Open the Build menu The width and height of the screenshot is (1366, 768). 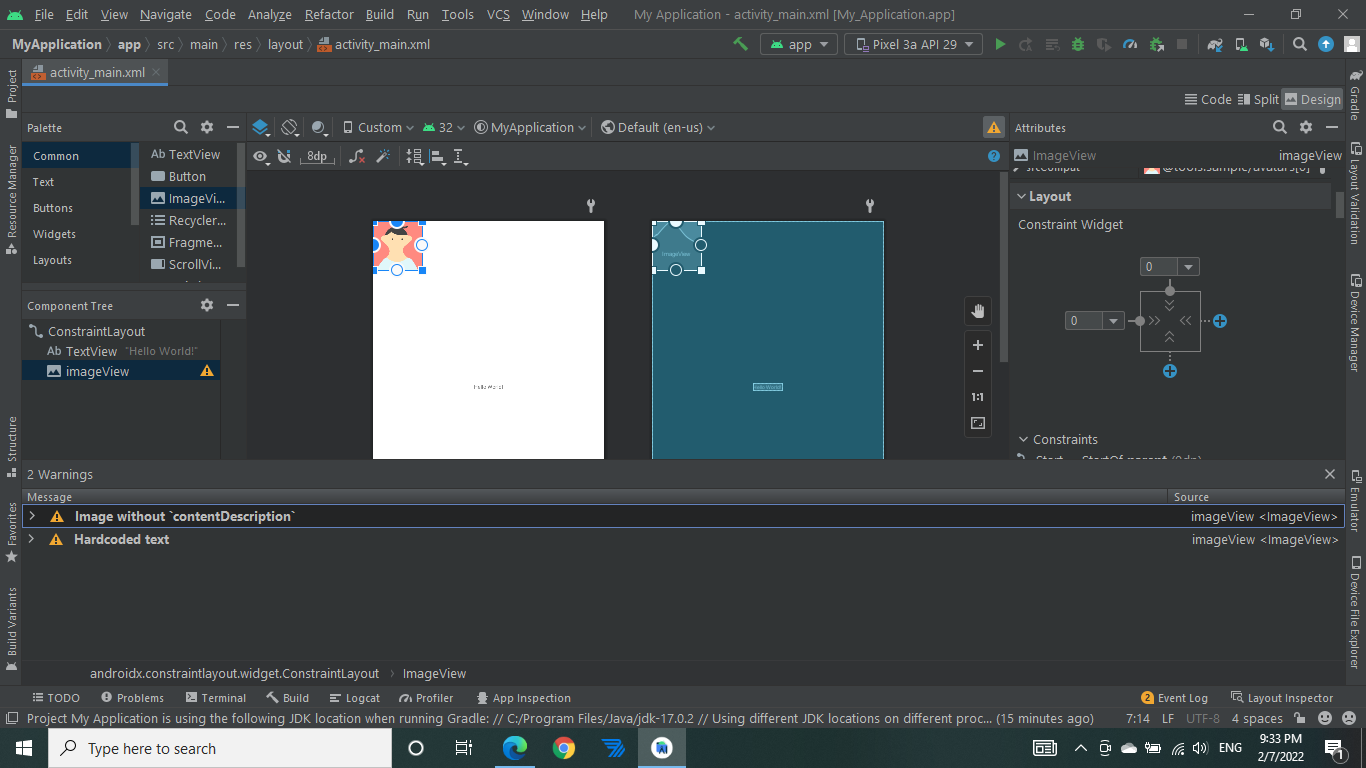380,14
